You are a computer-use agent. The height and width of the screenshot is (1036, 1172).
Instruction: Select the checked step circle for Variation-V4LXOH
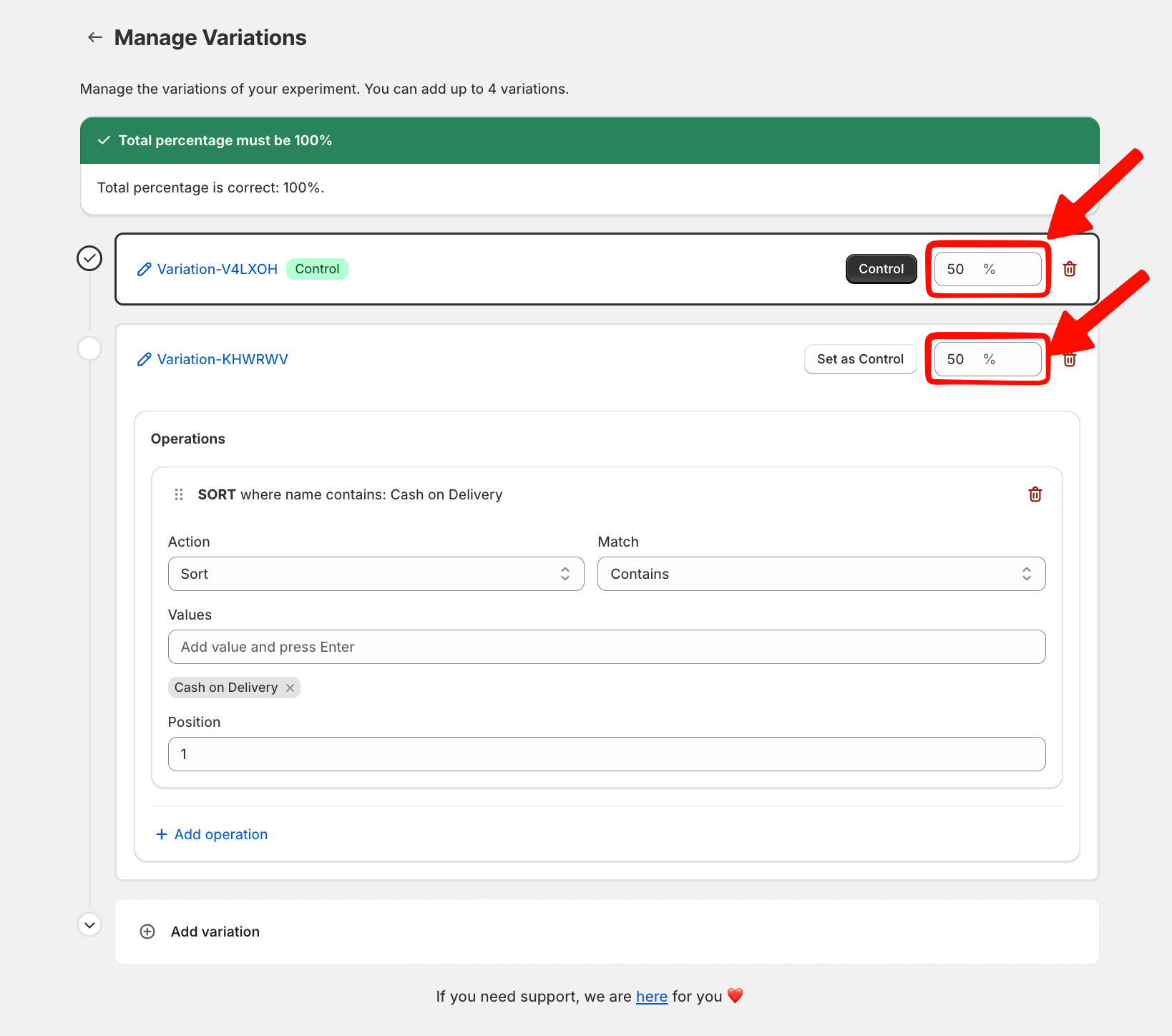(89, 258)
